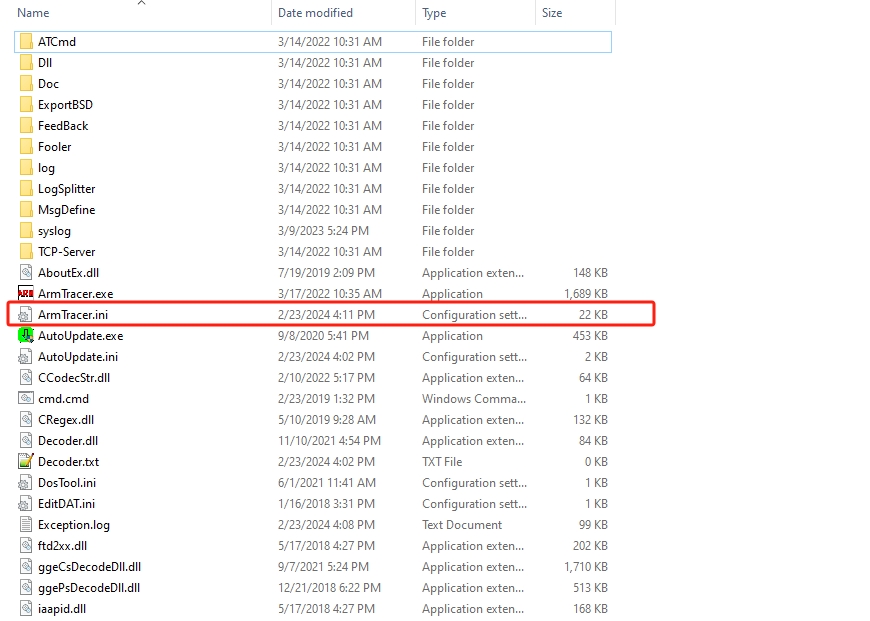Sort files by the Name column
The height and width of the screenshot is (621, 870).
[33, 13]
